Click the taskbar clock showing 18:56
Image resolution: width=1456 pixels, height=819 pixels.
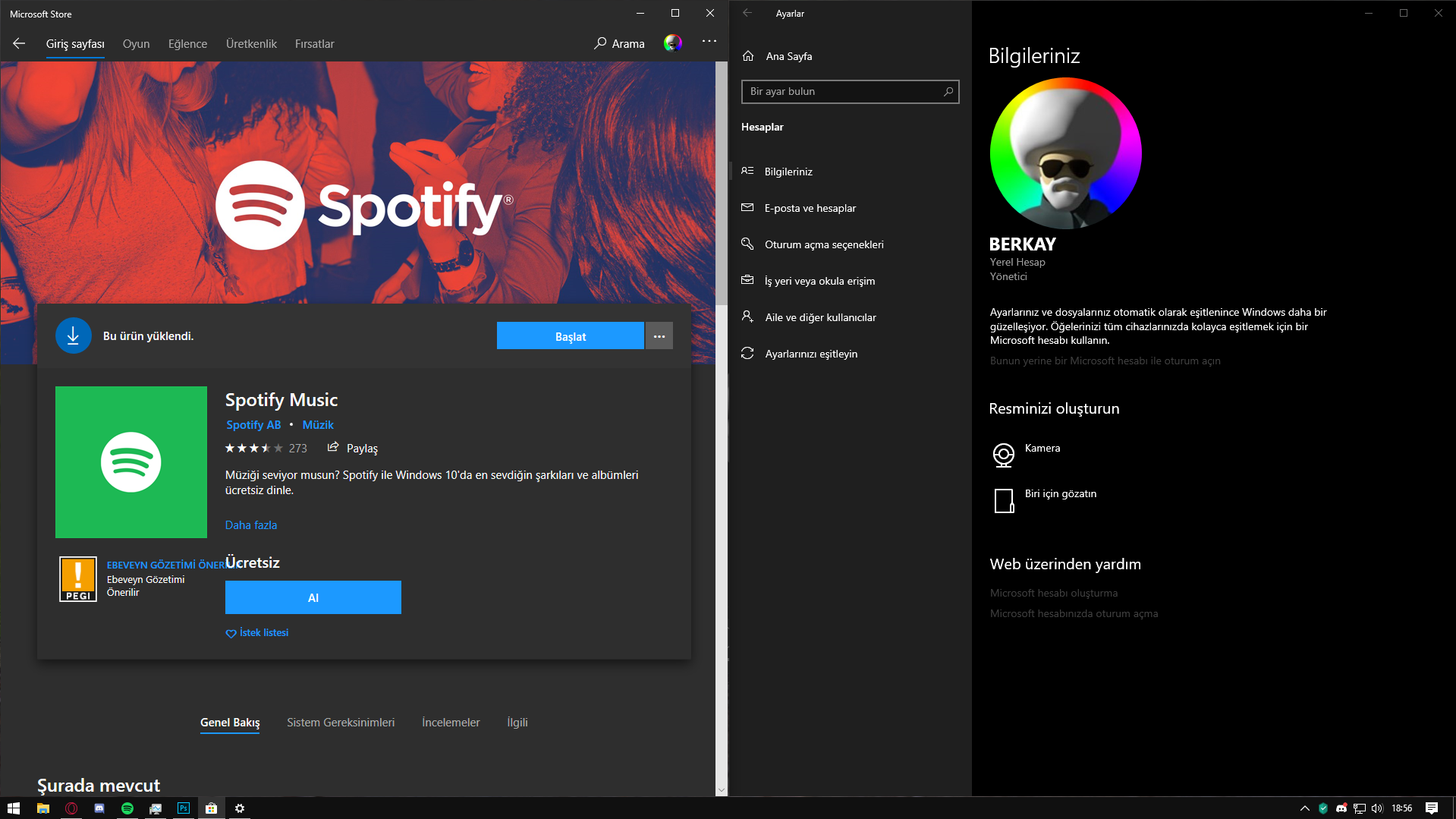[1402, 808]
